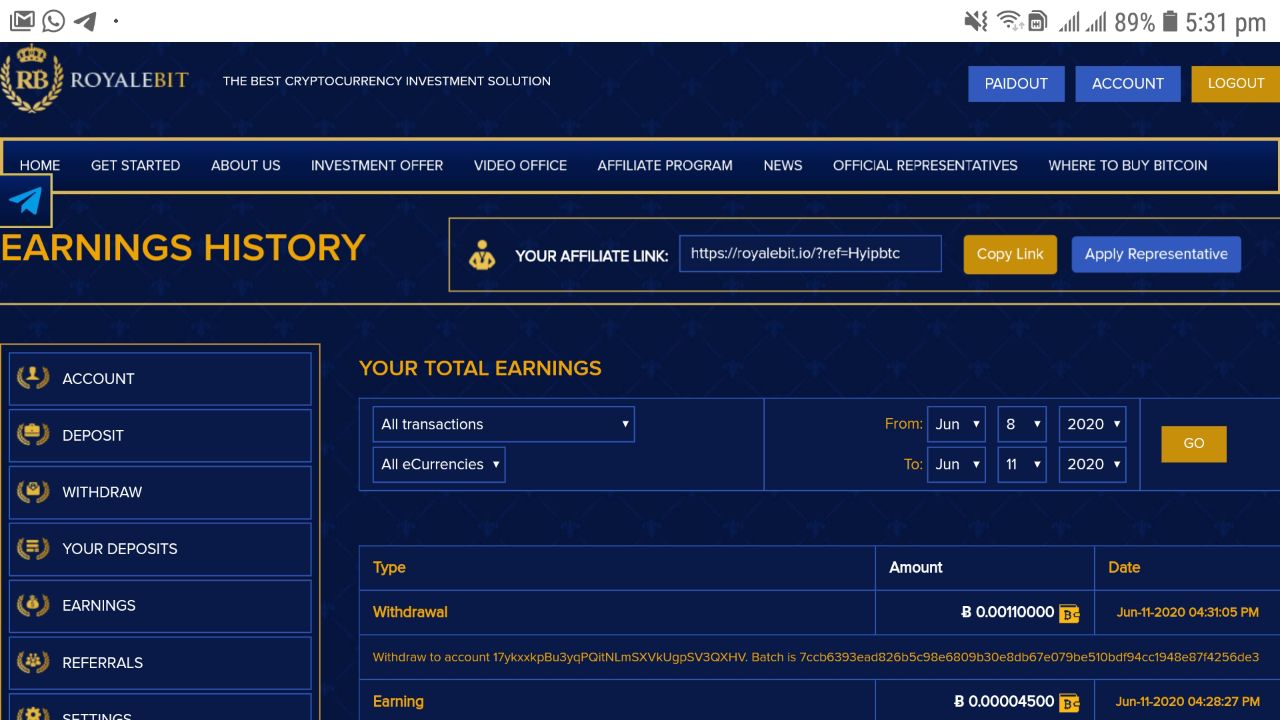The width and height of the screenshot is (1280, 720).
Task: Open INVESTMENT OFFER menu item
Action: (377, 165)
